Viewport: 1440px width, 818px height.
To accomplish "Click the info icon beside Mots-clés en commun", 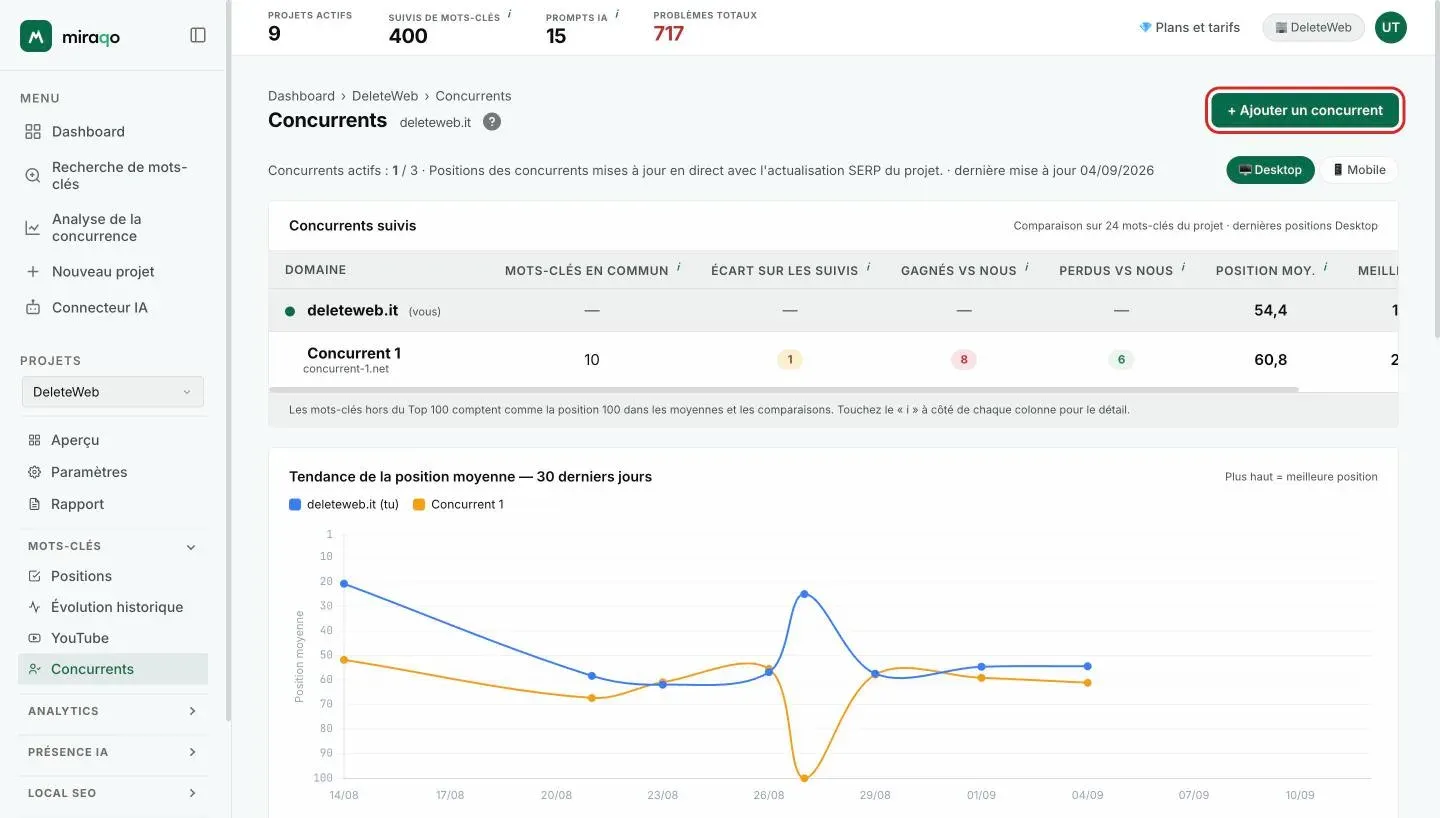I will click(679, 267).
